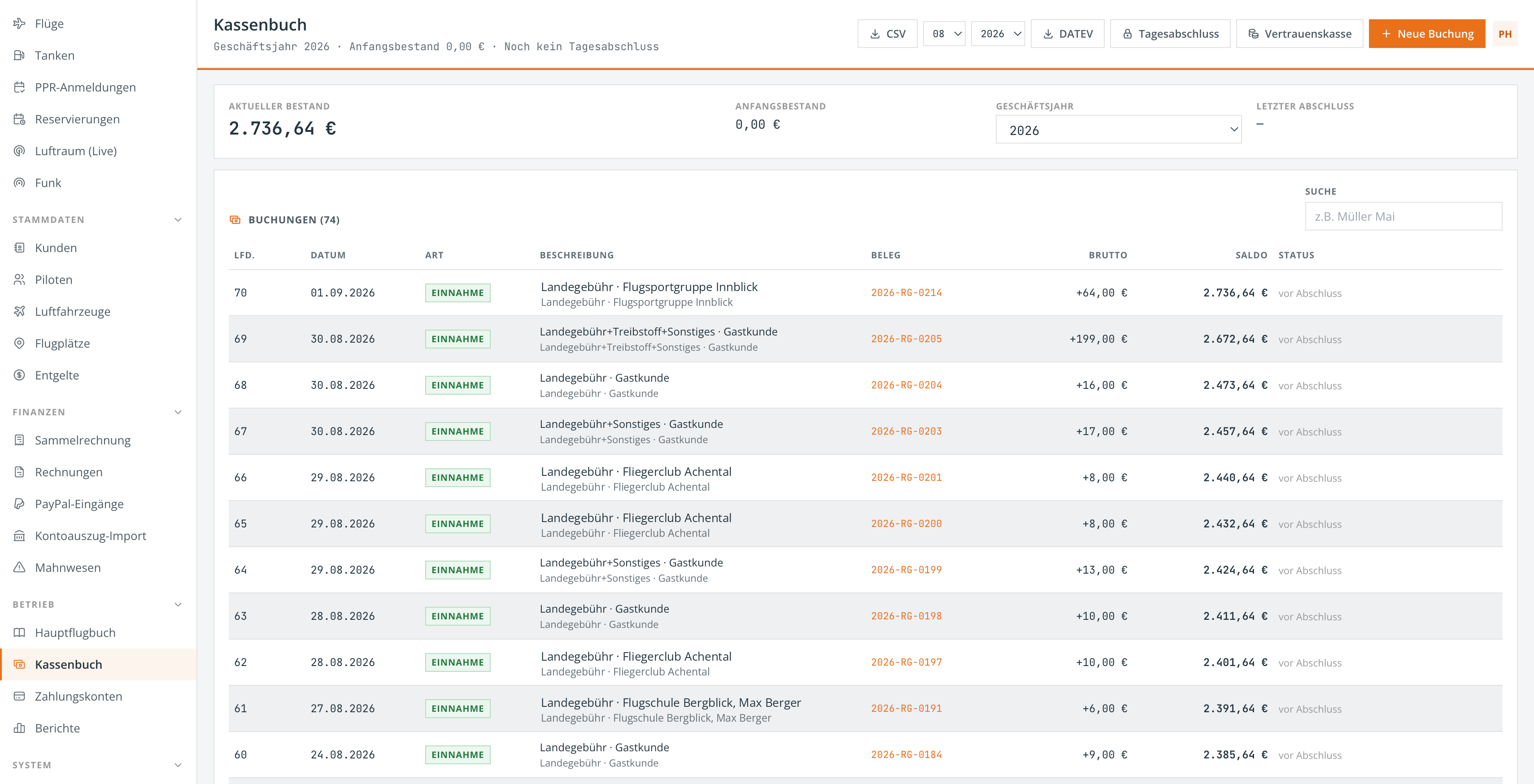Click the Reservierungen calendar-clock icon
The image size is (1534, 784).
[x=20, y=119]
